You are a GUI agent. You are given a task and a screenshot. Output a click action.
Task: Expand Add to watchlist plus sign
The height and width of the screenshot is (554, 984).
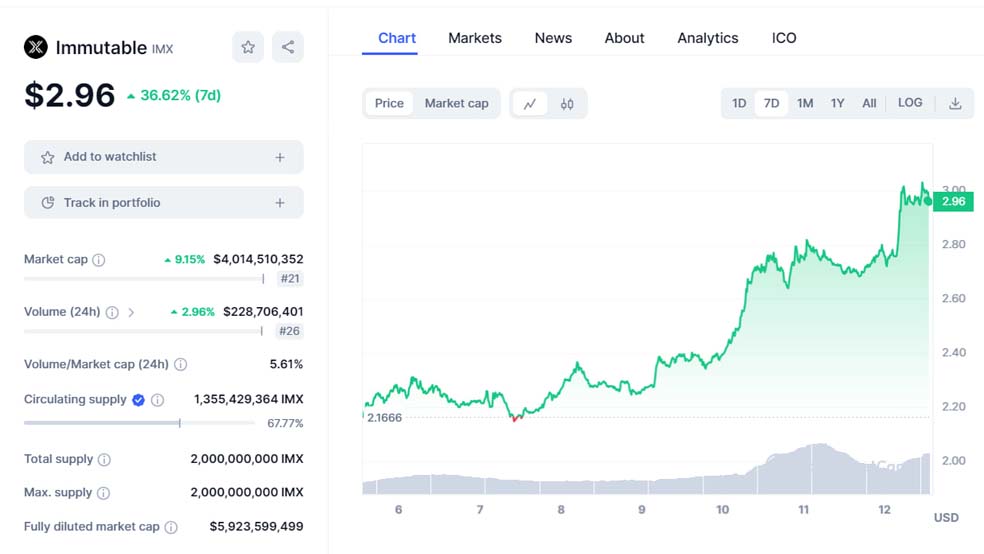[280, 157]
